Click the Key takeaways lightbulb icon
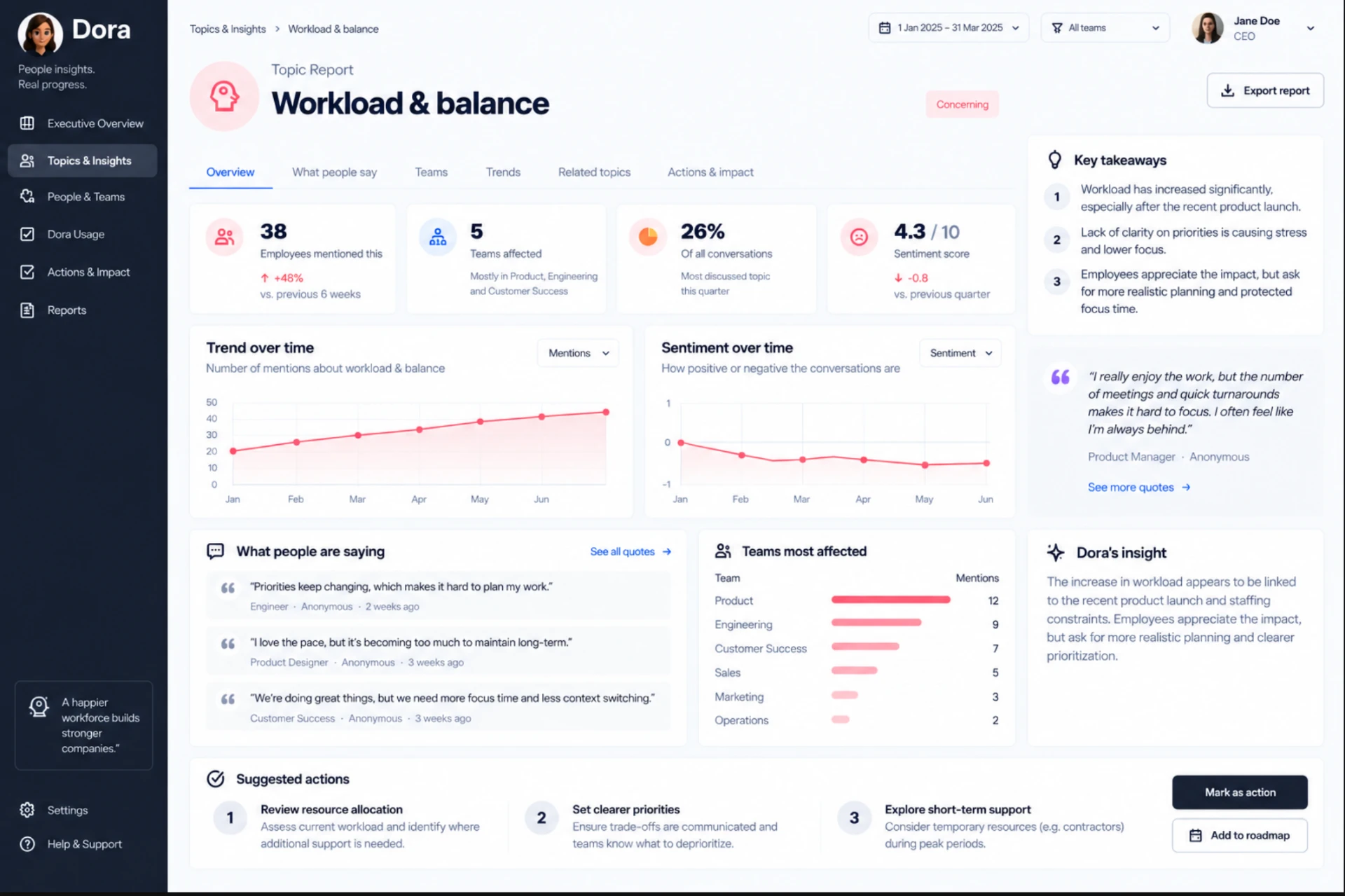1345x896 pixels. [1054, 160]
